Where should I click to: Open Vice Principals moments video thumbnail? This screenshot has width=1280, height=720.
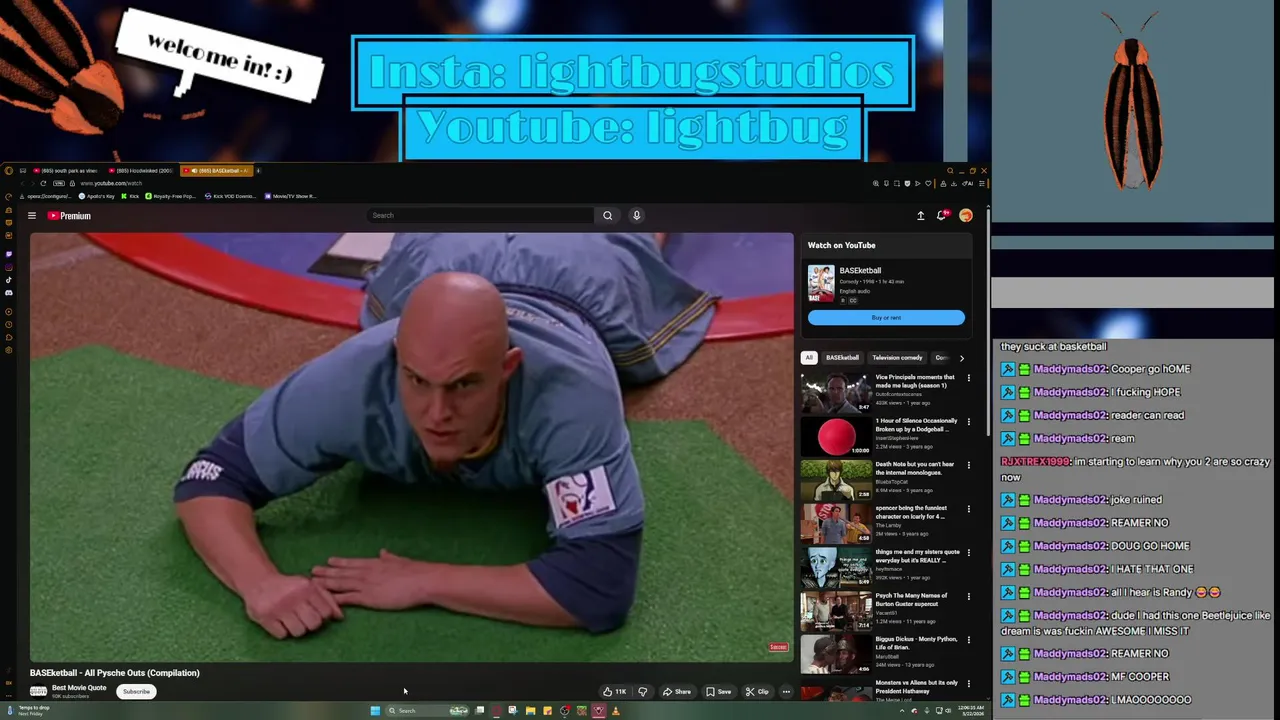836,393
